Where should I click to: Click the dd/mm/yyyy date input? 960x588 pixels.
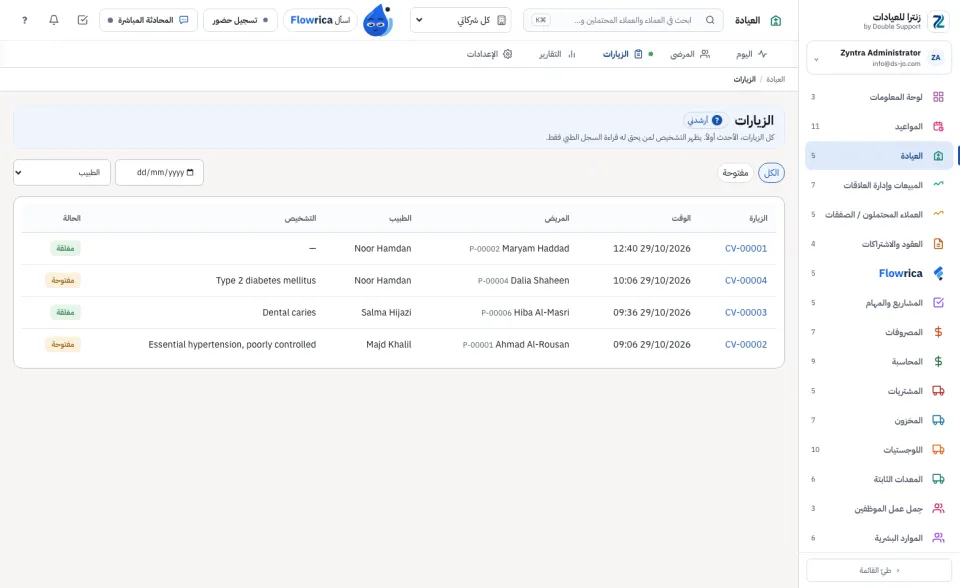159,173
